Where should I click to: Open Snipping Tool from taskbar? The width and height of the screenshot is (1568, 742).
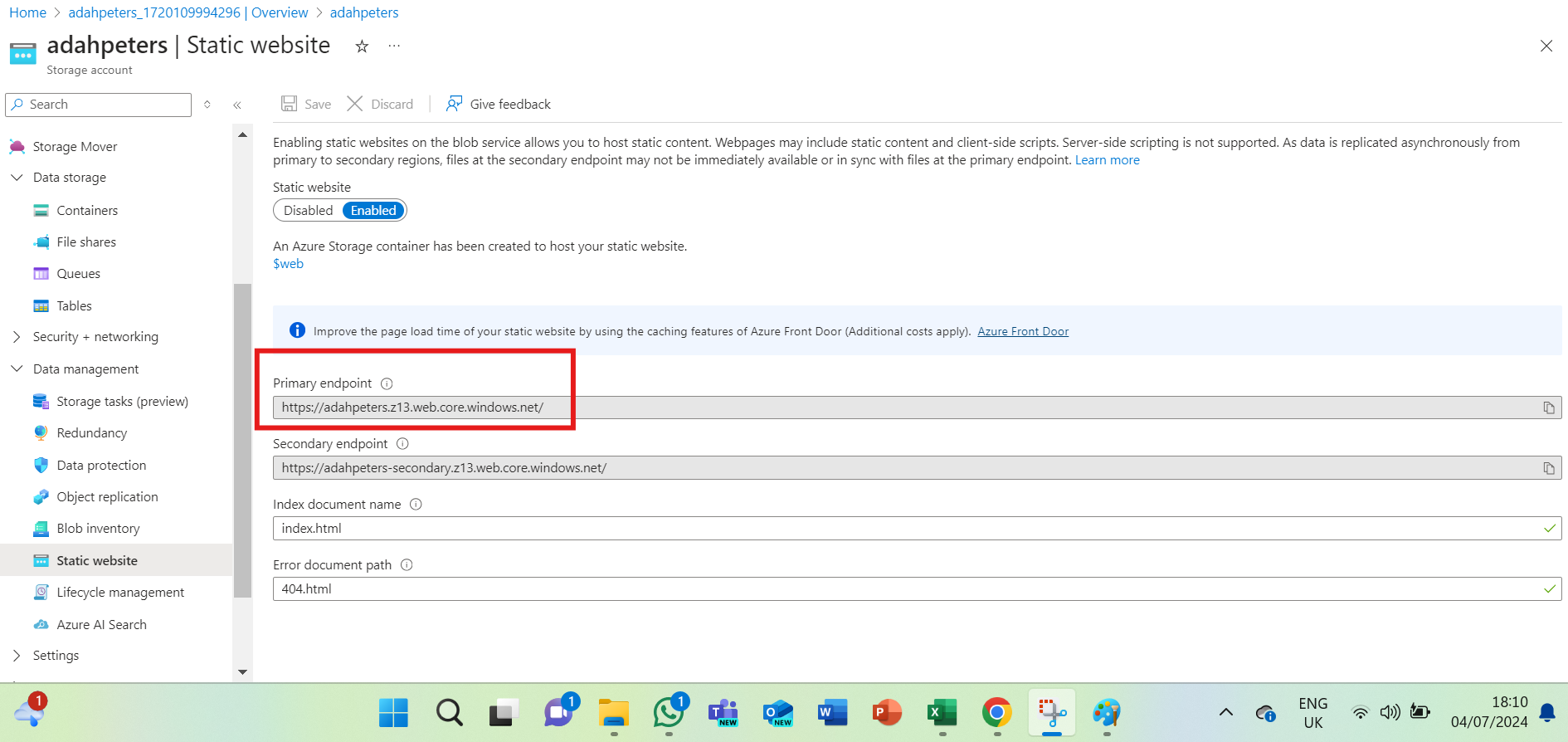tap(1052, 713)
